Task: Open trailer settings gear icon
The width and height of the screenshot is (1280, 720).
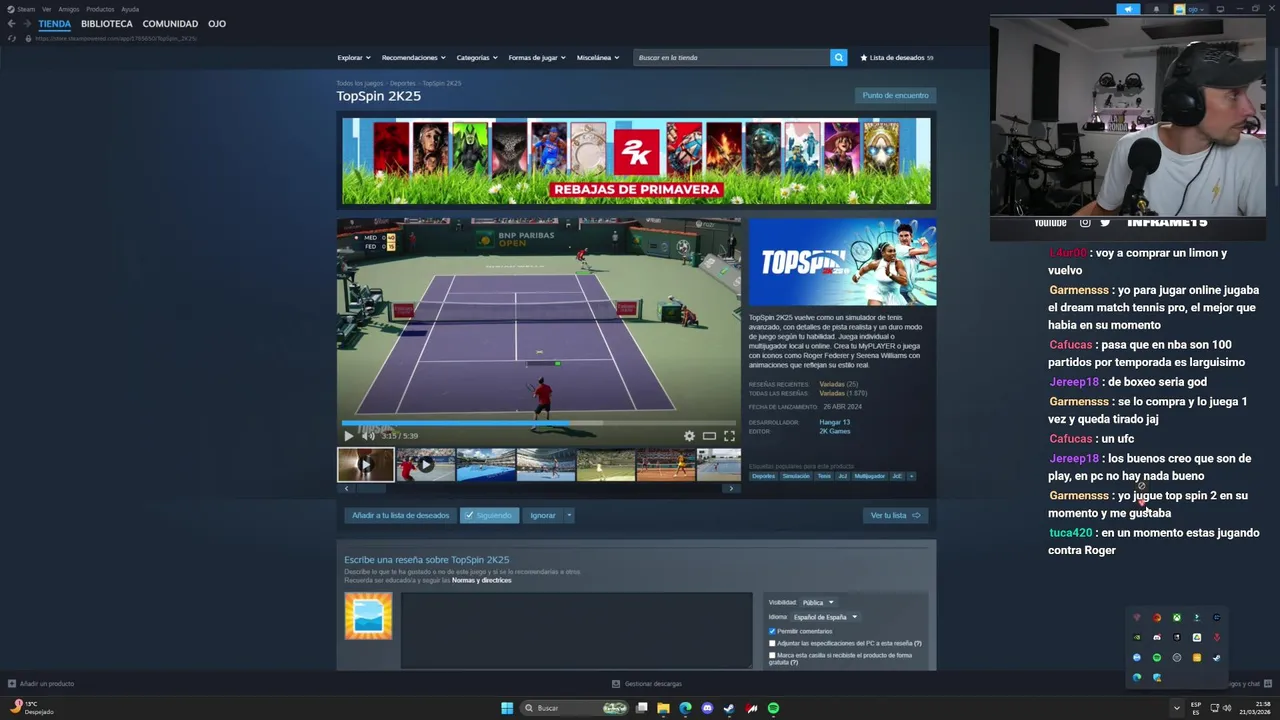Action: [x=689, y=436]
